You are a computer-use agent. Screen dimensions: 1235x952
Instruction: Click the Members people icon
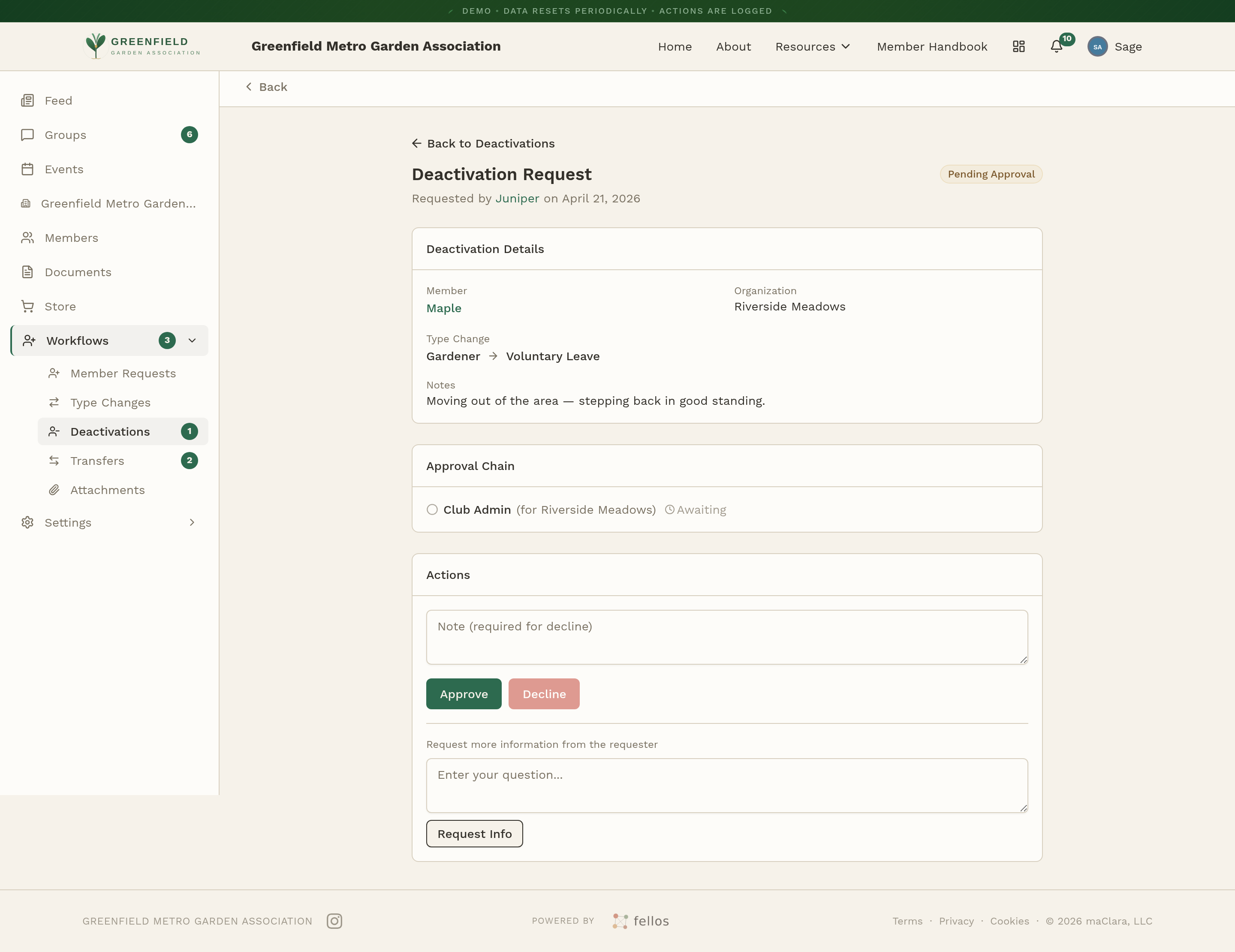(x=27, y=238)
